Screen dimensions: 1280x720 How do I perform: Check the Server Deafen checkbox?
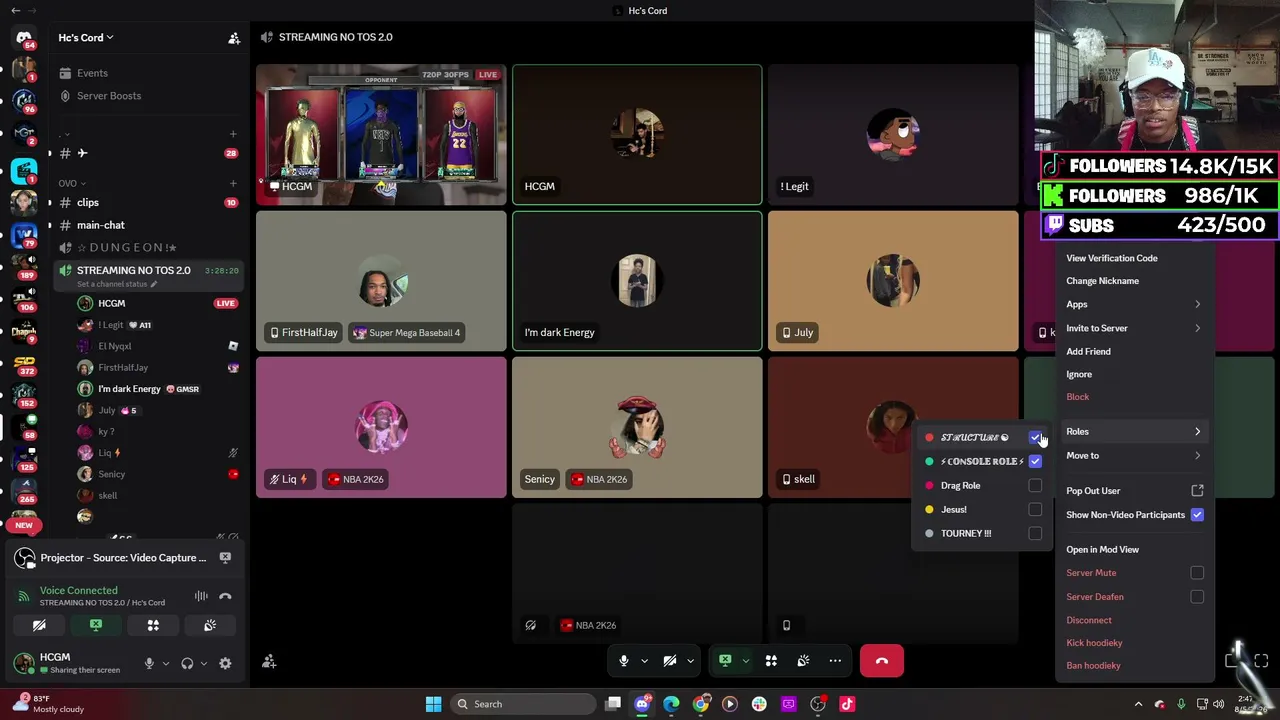point(1197,597)
